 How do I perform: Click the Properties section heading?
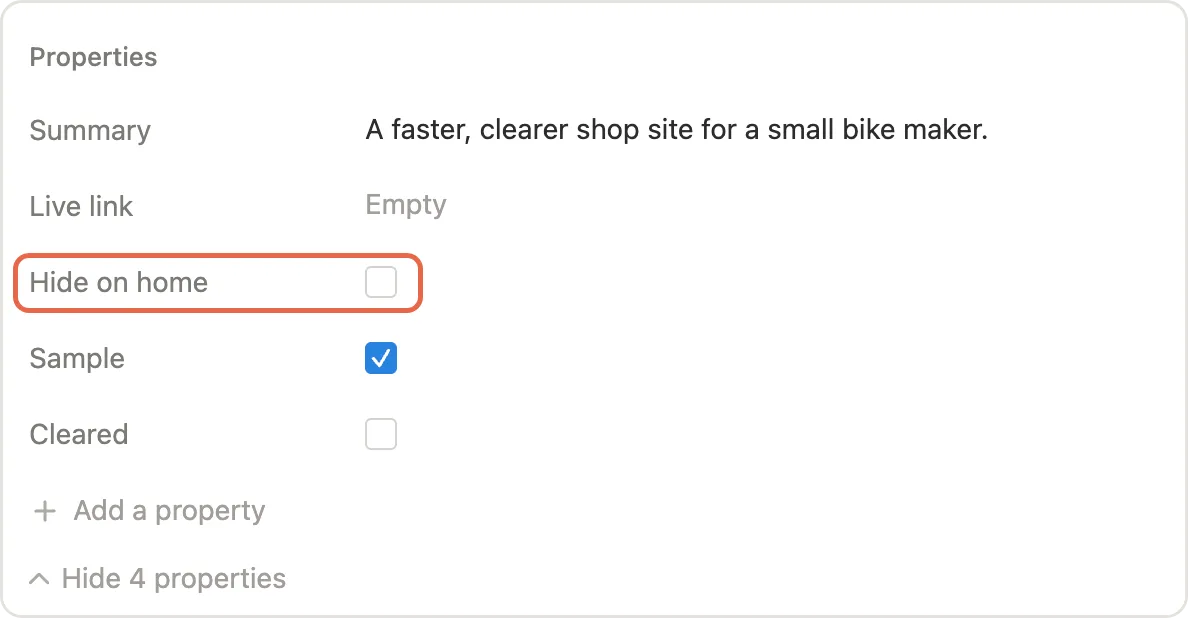[x=93, y=57]
